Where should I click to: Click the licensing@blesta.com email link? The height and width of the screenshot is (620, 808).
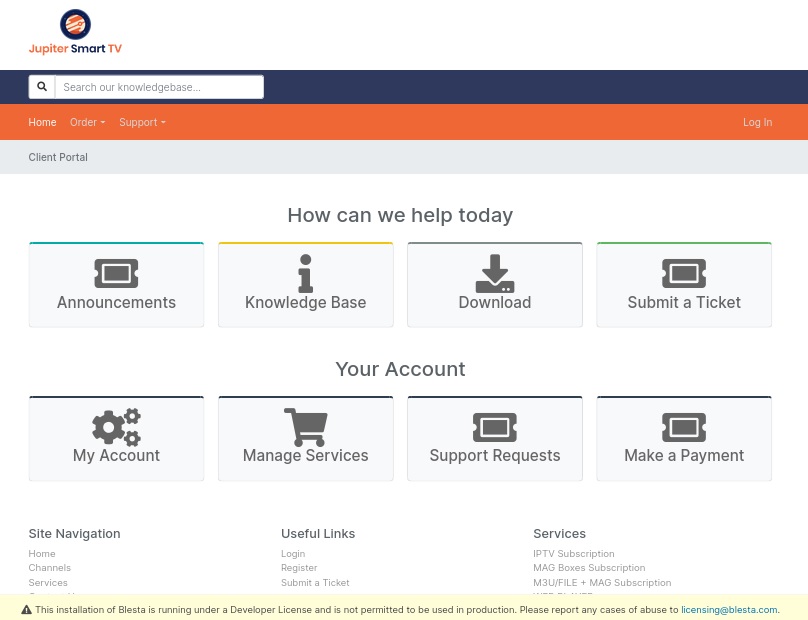(x=728, y=609)
